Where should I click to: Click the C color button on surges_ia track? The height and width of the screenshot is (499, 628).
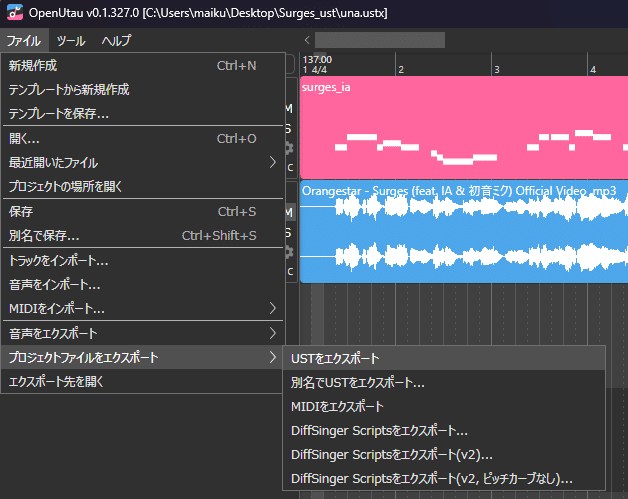(x=290, y=167)
